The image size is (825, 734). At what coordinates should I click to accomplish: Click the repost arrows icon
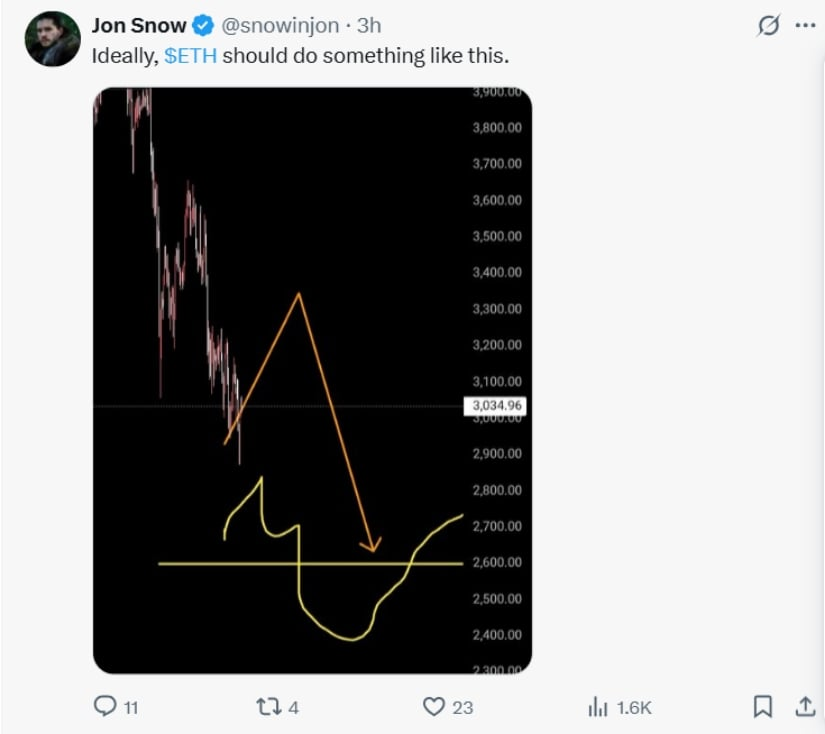coord(267,706)
